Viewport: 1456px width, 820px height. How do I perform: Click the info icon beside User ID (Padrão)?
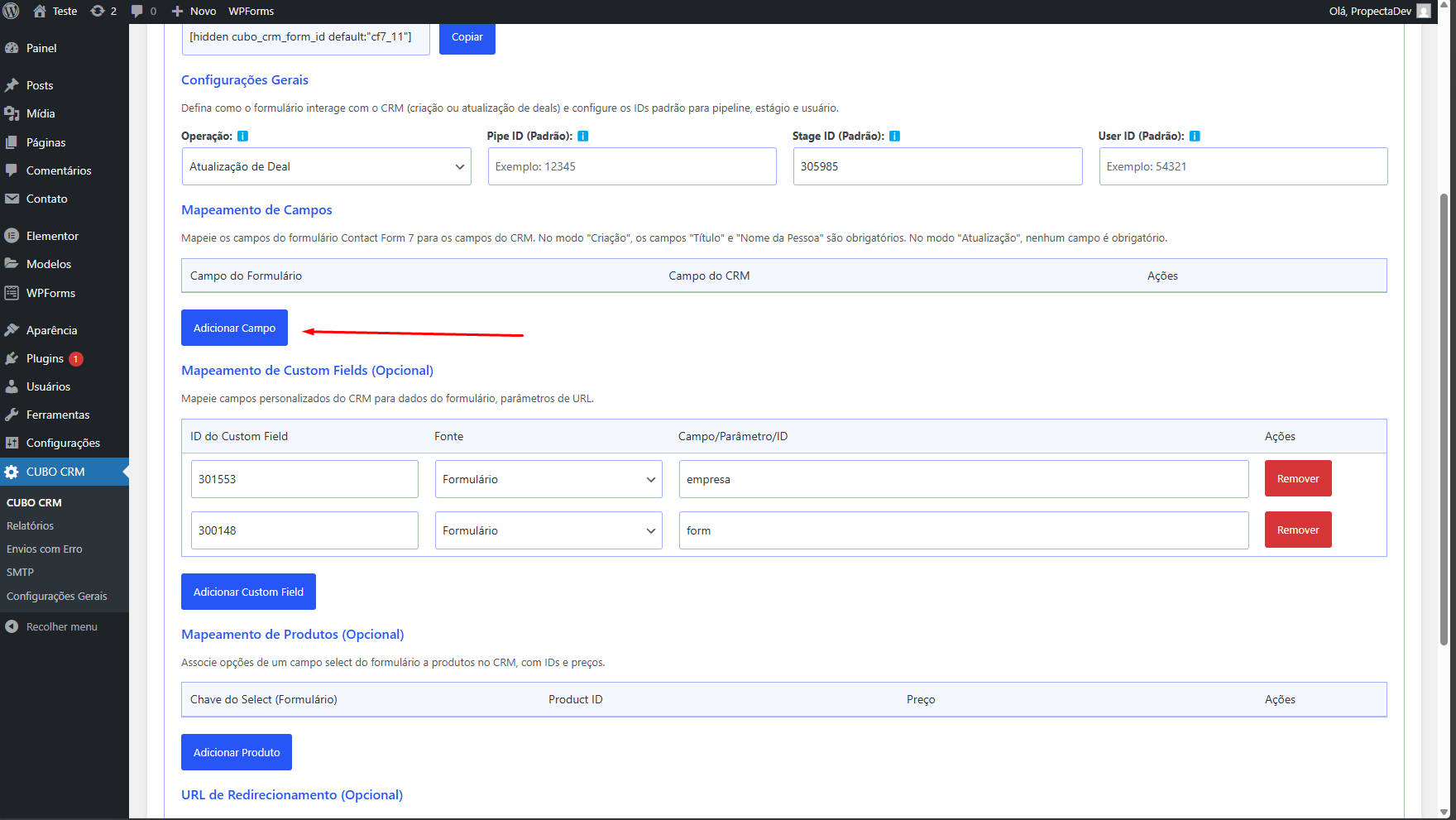[1195, 136]
